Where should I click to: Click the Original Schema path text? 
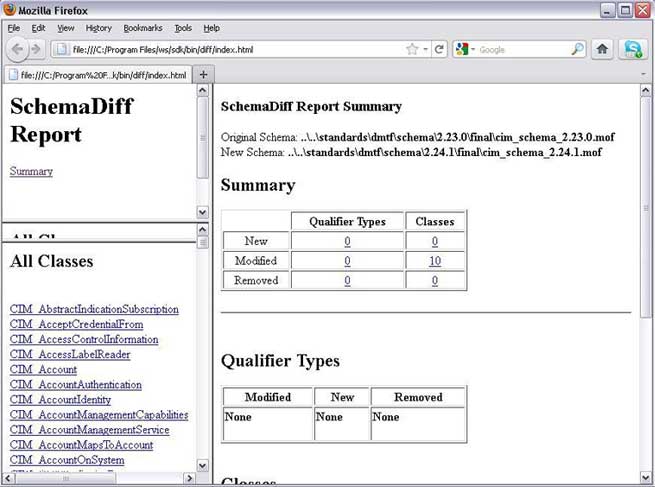click(x=457, y=137)
